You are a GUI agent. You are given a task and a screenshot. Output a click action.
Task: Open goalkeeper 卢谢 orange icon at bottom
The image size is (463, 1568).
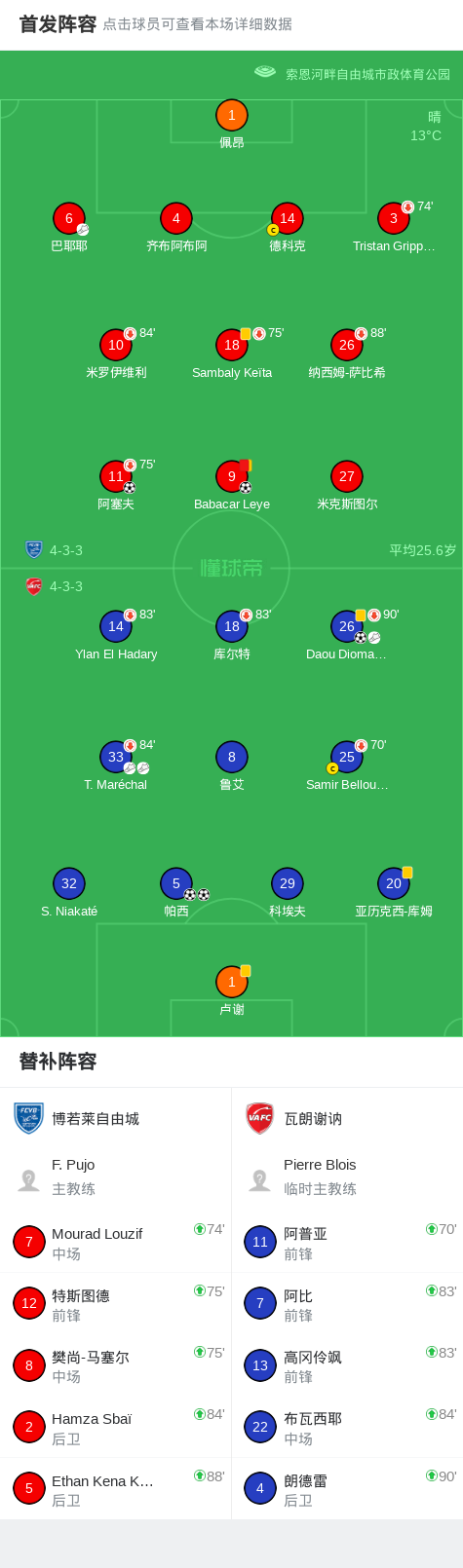231,982
